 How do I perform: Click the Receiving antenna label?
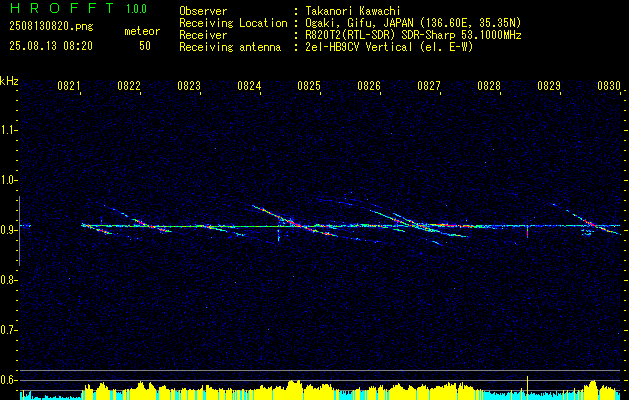click(x=230, y=47)
